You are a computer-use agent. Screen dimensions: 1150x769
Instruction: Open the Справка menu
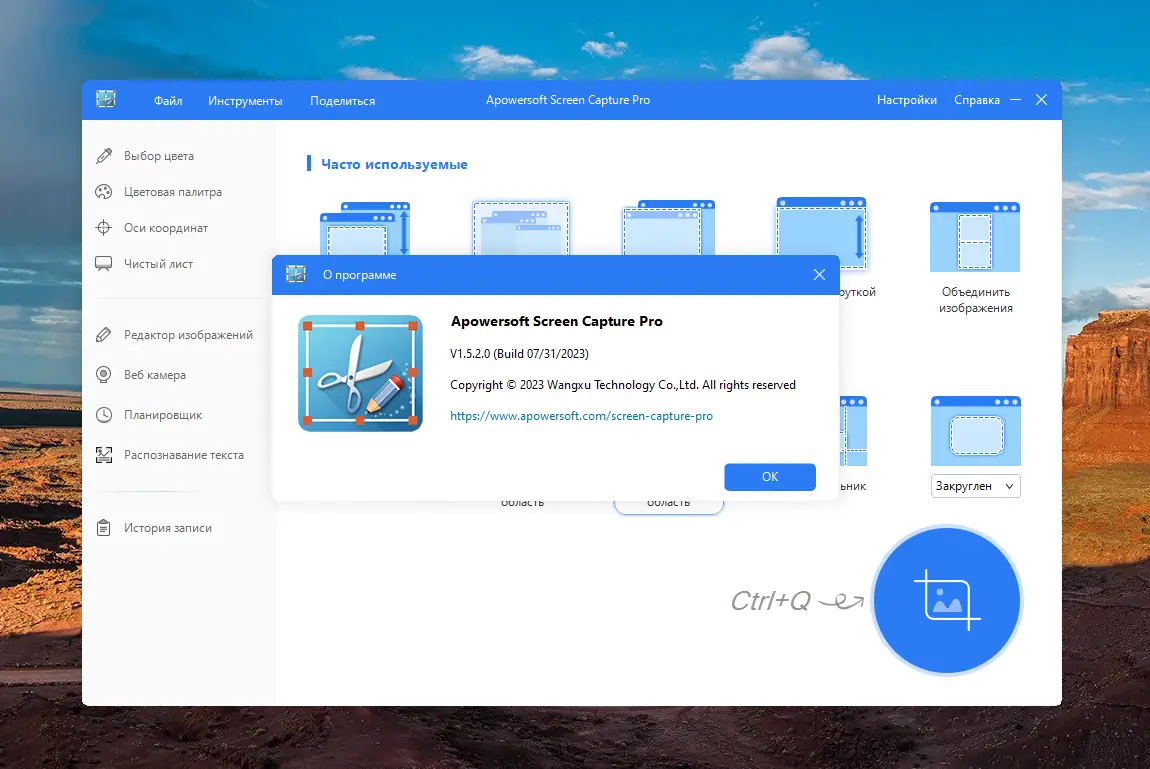[976, 100]
